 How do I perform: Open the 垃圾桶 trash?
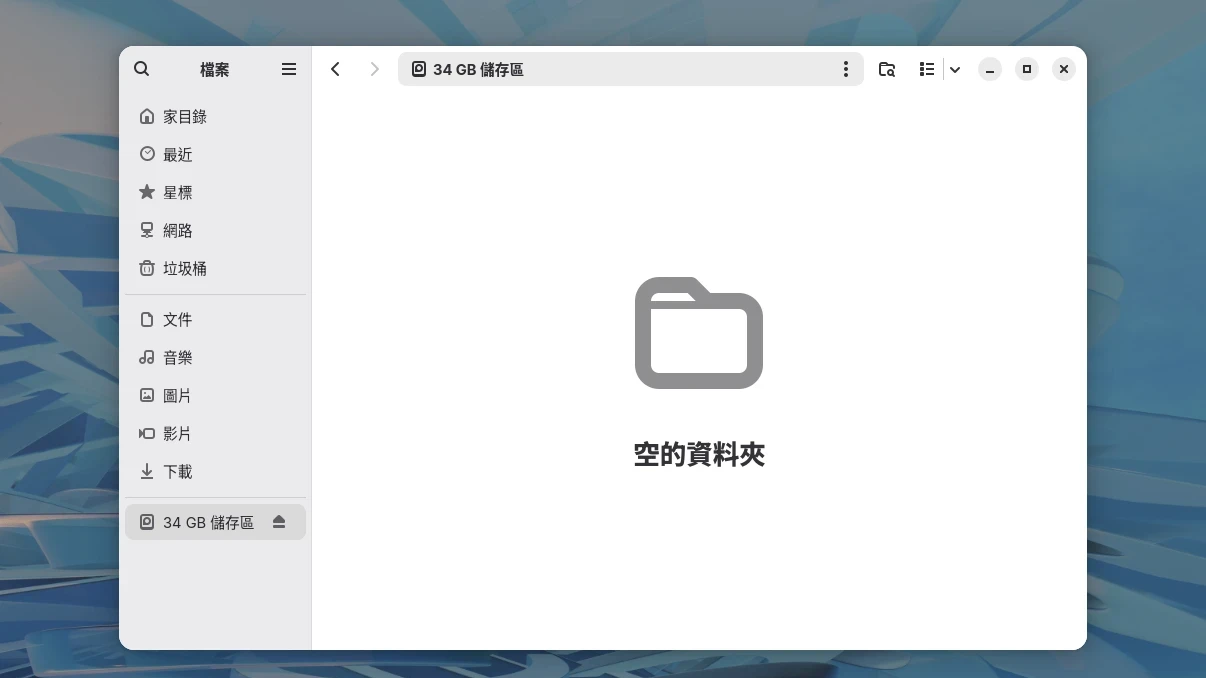coord(185,269)
